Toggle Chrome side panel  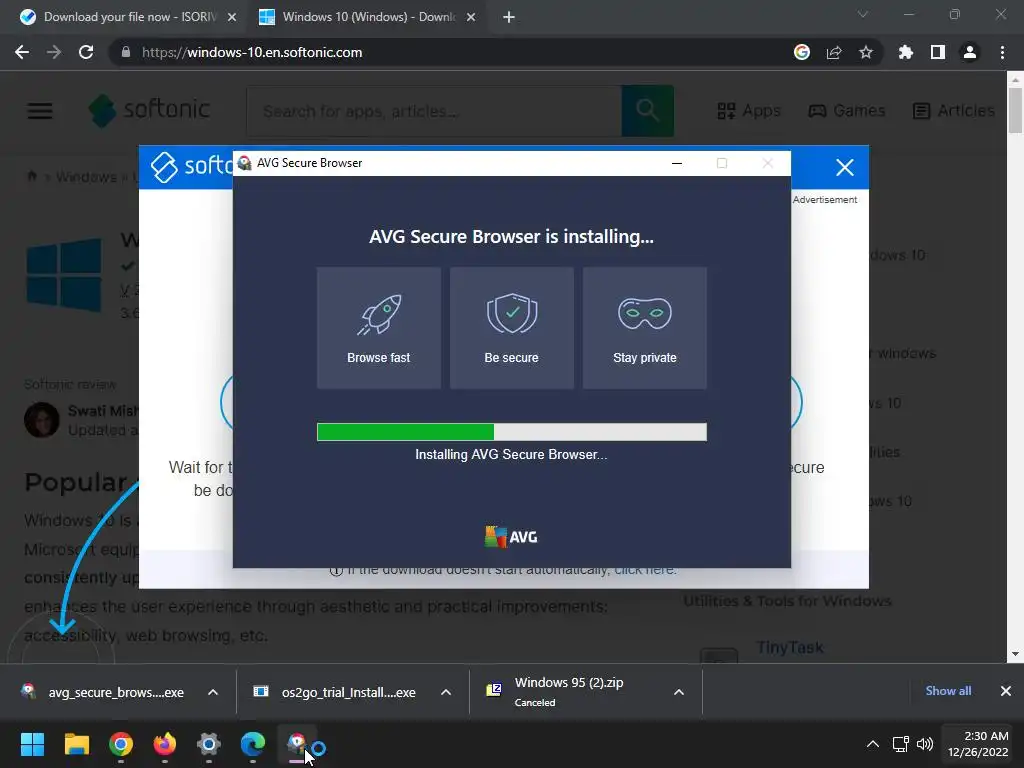[938, 52]
